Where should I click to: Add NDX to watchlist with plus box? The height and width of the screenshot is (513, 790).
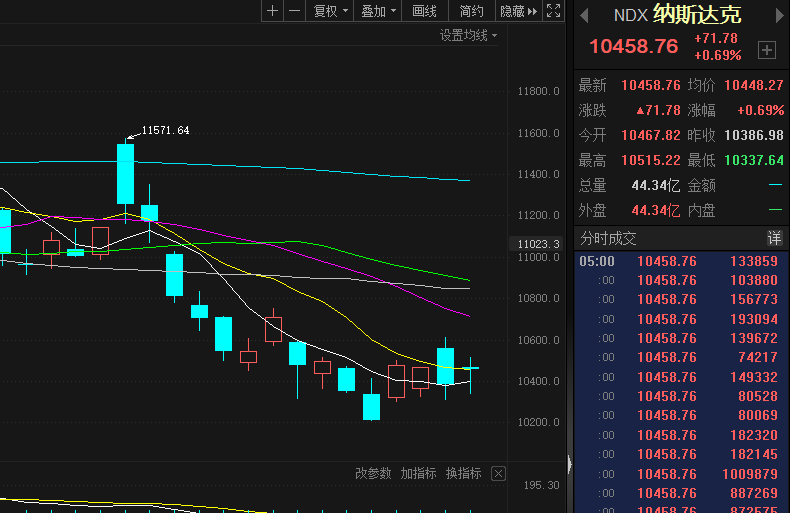767,50
